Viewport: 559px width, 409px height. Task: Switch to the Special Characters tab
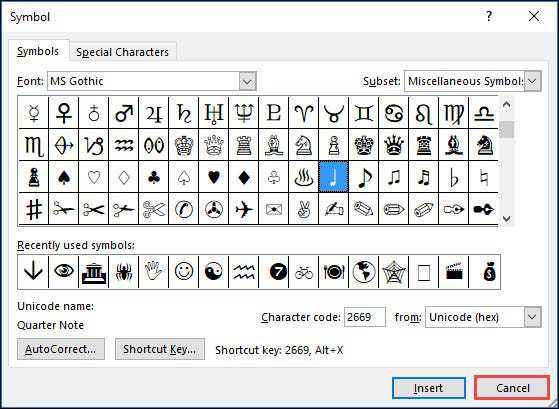[122, 52]
